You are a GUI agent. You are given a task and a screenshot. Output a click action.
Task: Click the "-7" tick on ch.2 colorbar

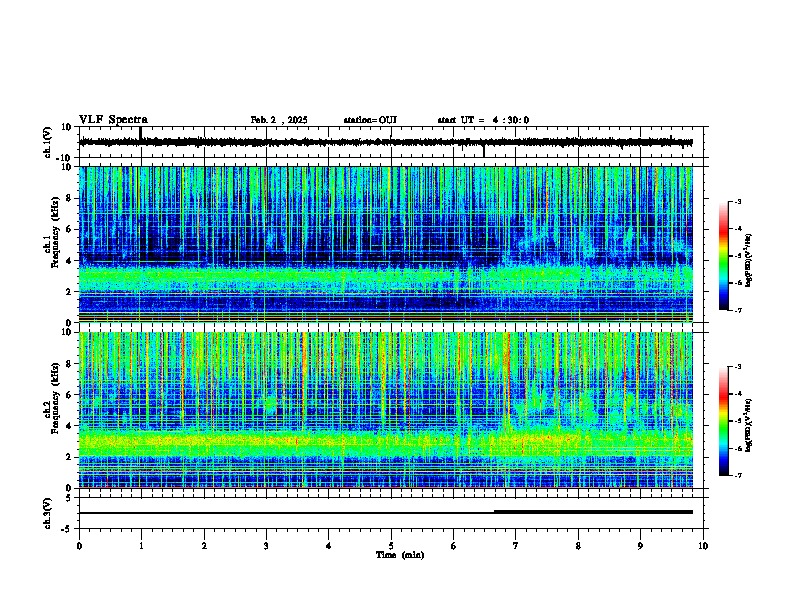pos(737,475)
